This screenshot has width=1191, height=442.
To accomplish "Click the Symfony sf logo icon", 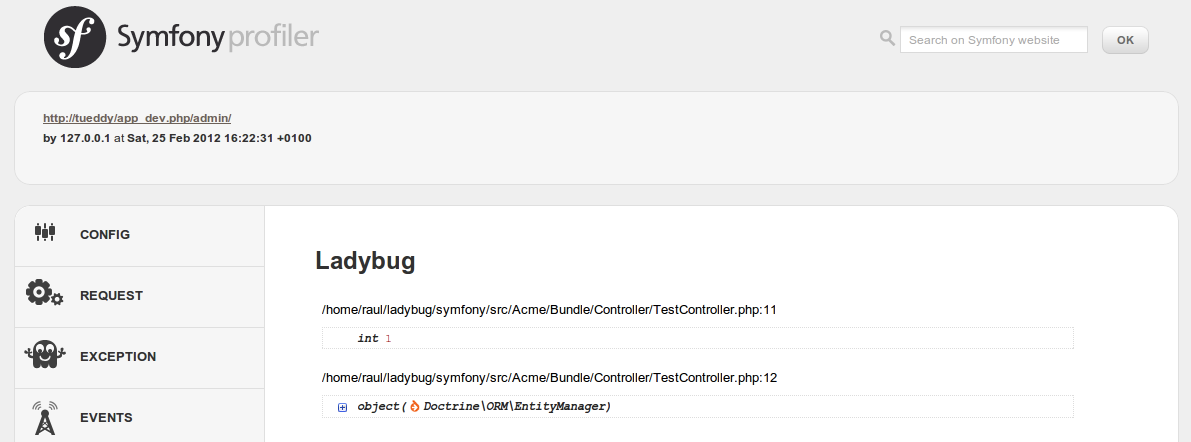I will coord(75,37).
